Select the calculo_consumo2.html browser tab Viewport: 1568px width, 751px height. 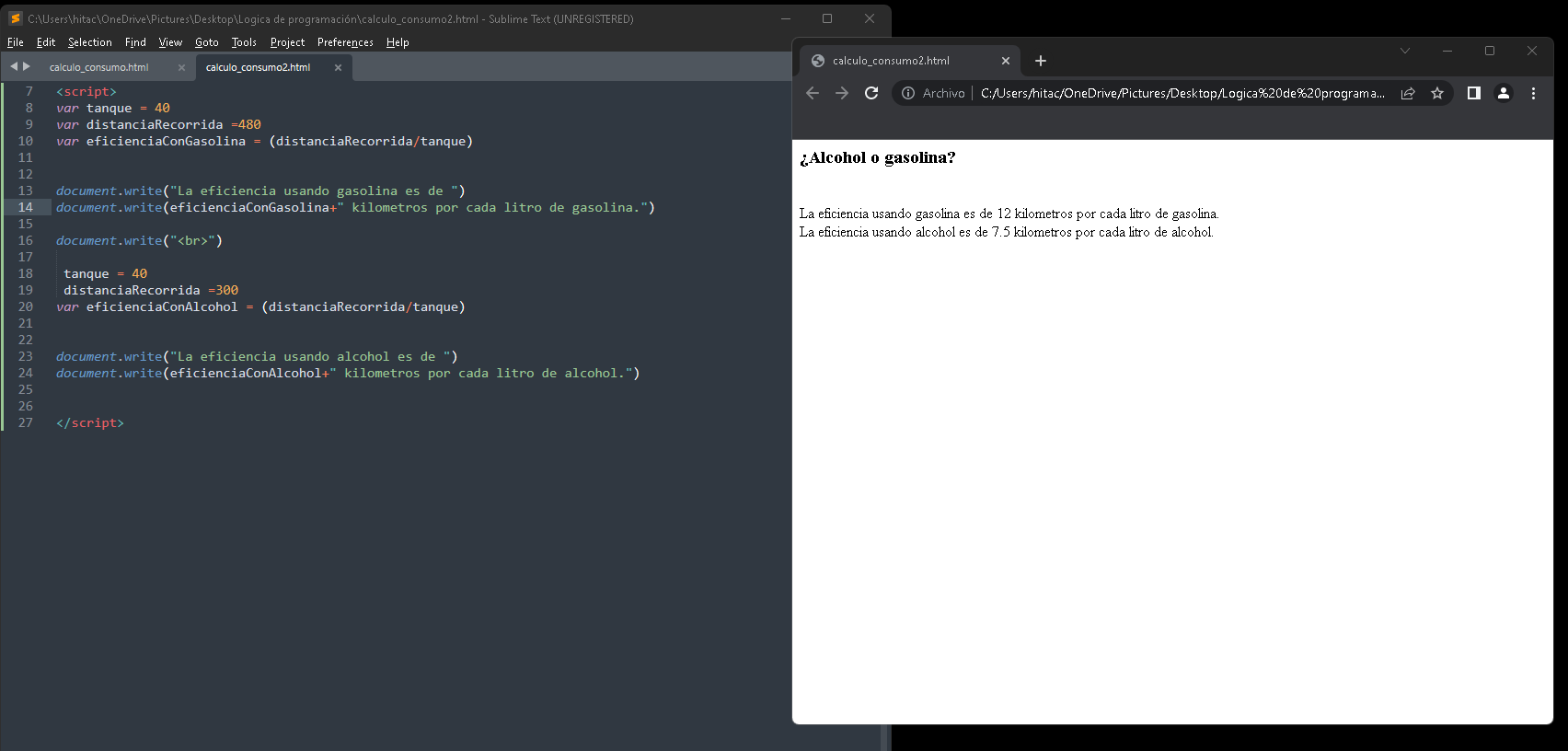pos(892,61)
